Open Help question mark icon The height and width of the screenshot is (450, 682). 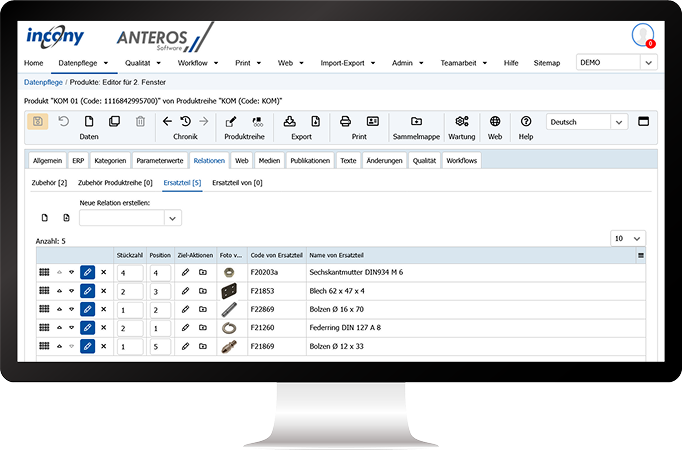[x=526, y=121]
